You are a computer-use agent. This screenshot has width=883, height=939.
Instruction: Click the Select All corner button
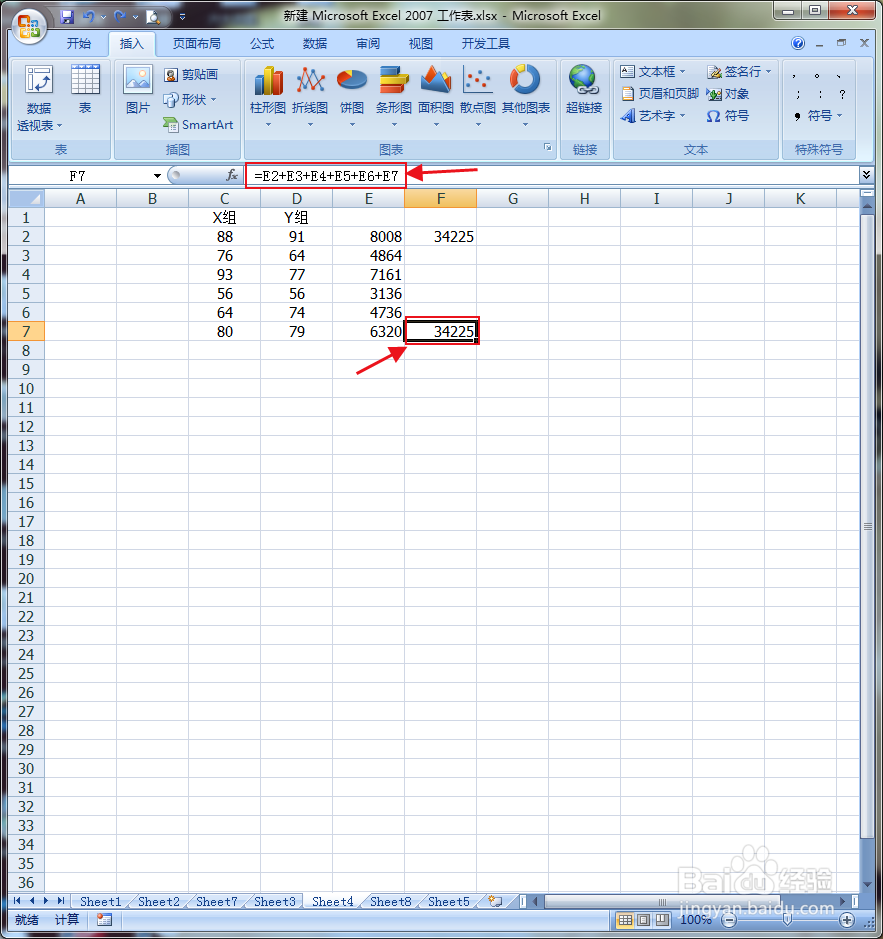click(27, 198)
